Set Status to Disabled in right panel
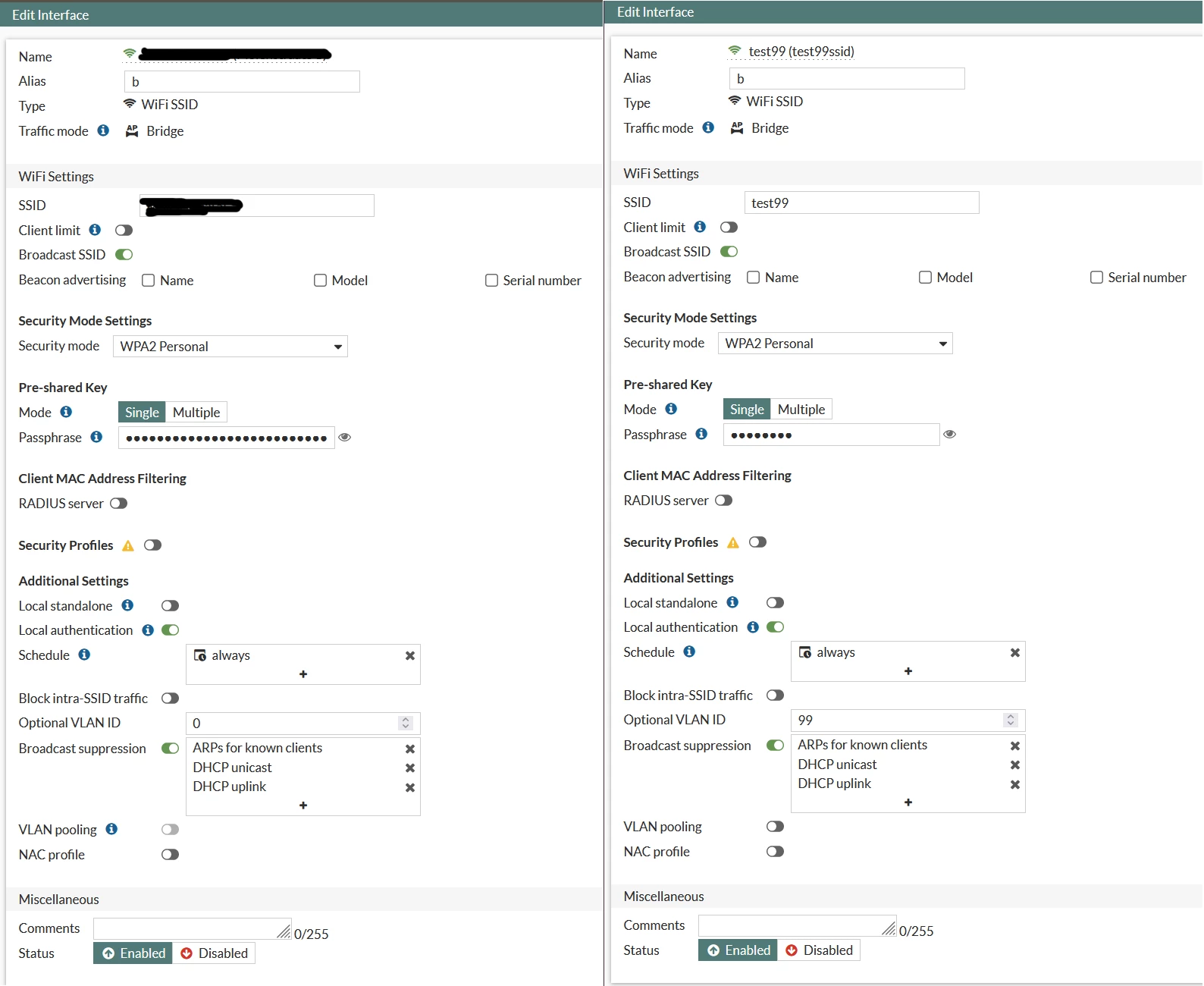1204x986 pixels. 819,950
